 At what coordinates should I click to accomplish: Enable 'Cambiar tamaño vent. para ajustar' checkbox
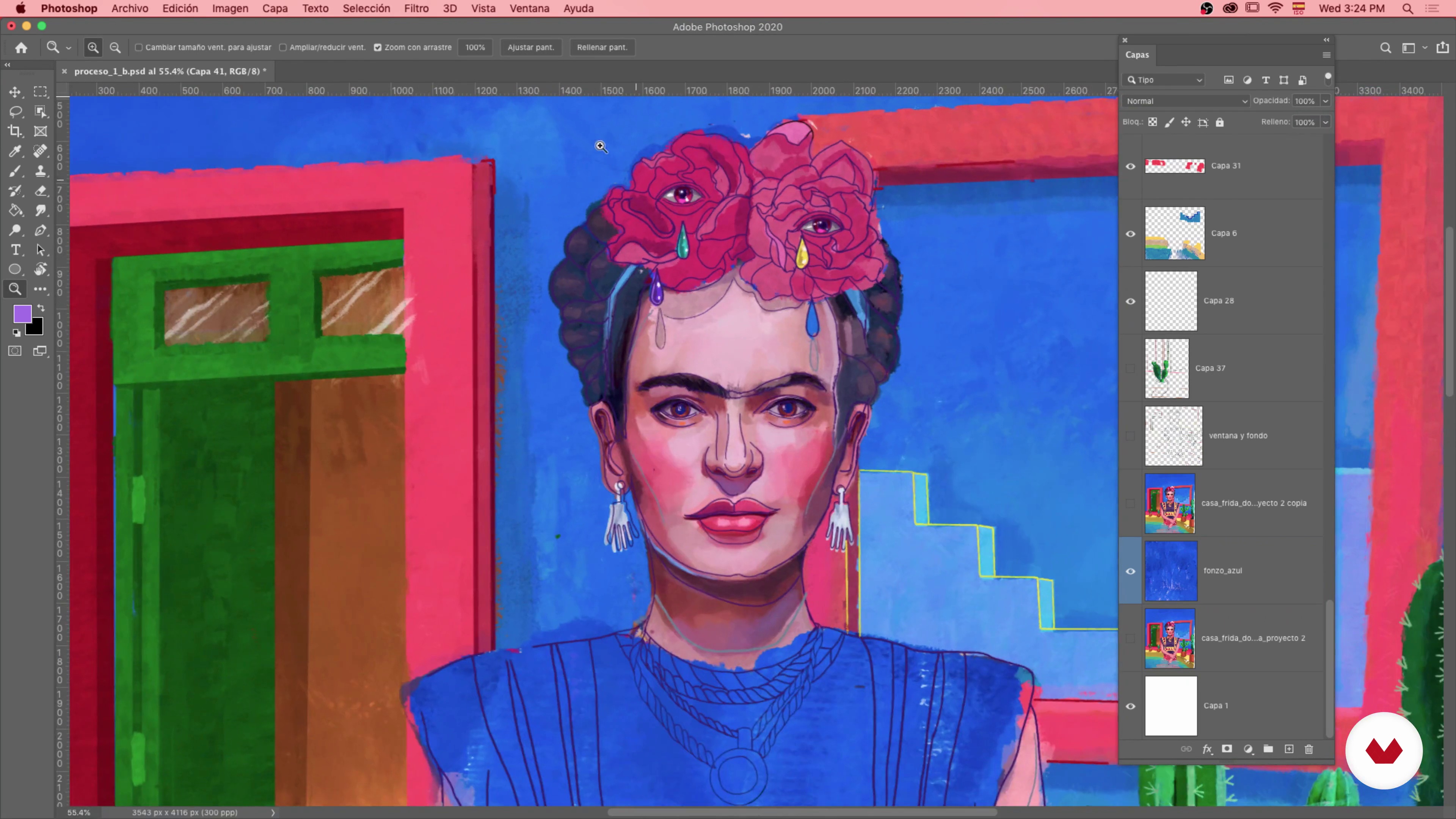(138, 47)
